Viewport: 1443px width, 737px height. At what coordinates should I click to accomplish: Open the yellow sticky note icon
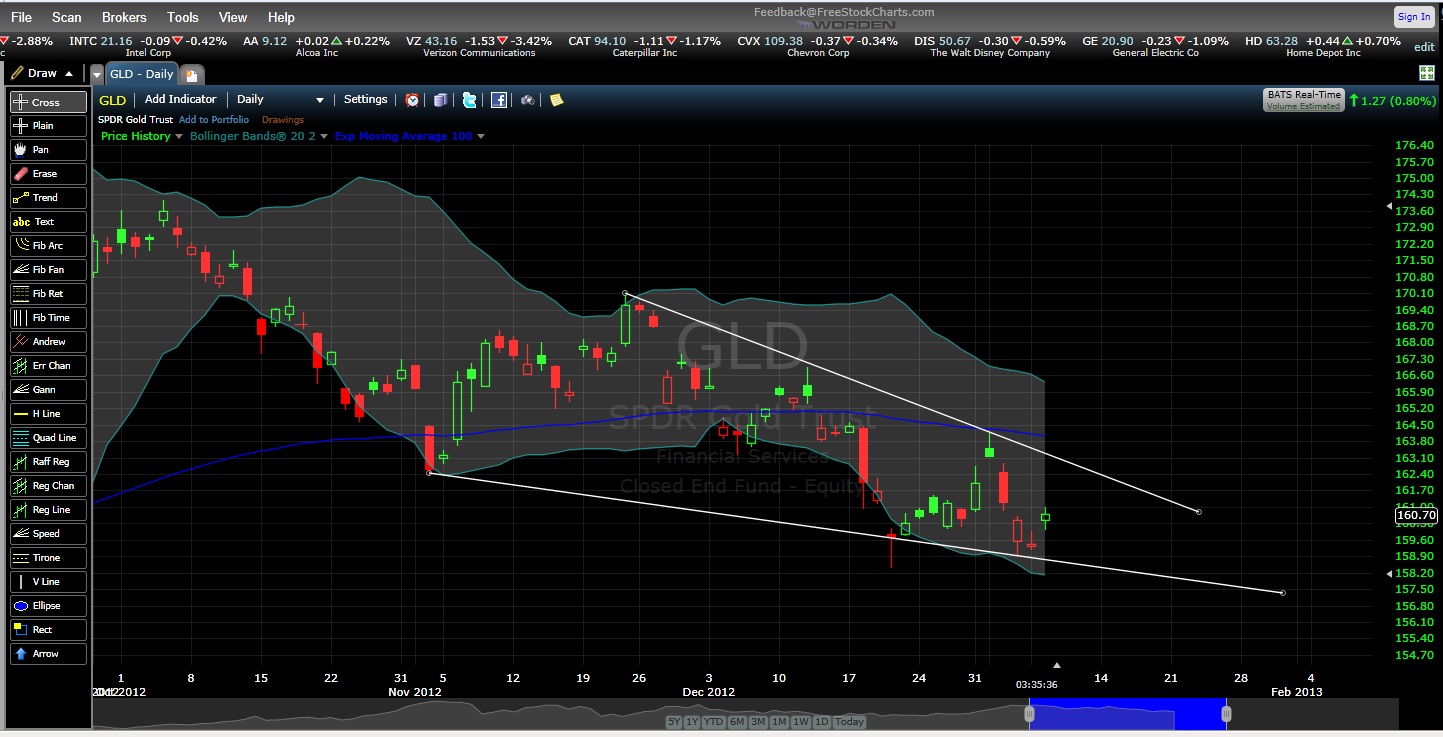tap(557, 100)
